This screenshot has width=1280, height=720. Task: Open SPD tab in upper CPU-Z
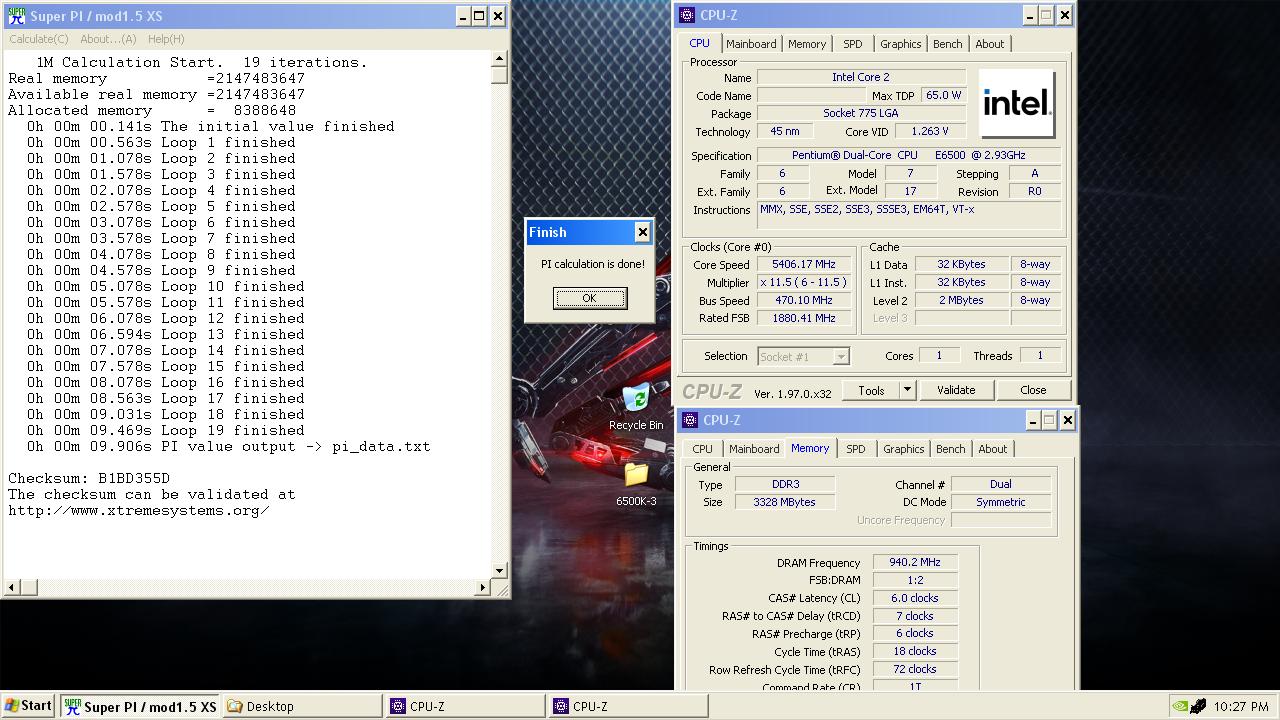pos(852,44)
